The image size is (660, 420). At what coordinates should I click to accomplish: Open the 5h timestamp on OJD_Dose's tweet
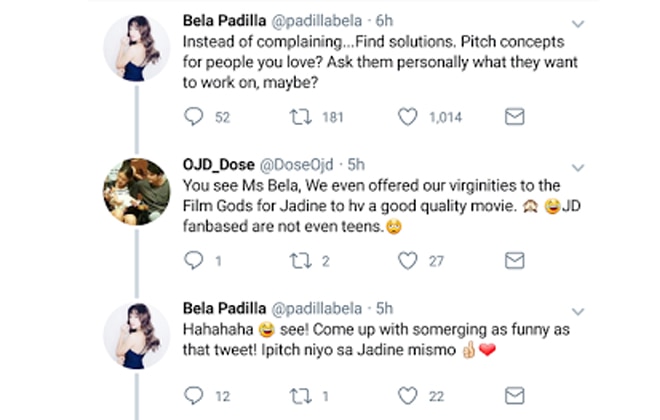[356, 165]
